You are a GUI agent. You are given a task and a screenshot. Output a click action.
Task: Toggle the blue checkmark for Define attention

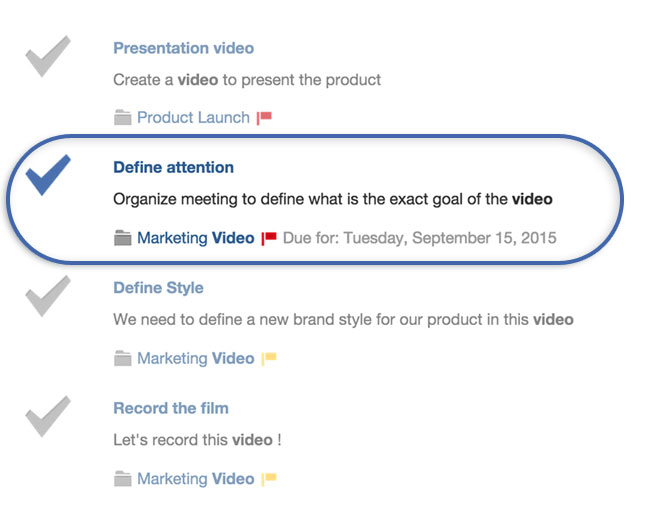point(48,175)
